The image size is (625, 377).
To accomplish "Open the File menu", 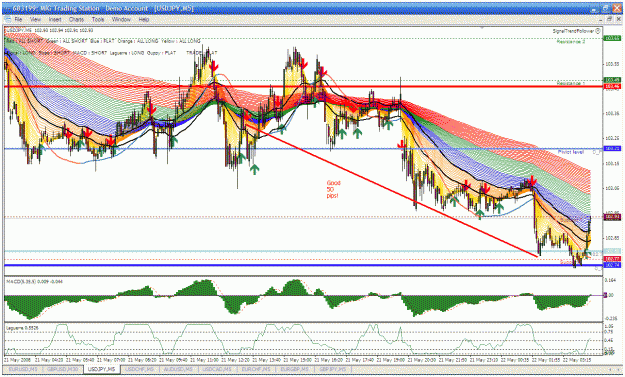I will click(18, 19).
